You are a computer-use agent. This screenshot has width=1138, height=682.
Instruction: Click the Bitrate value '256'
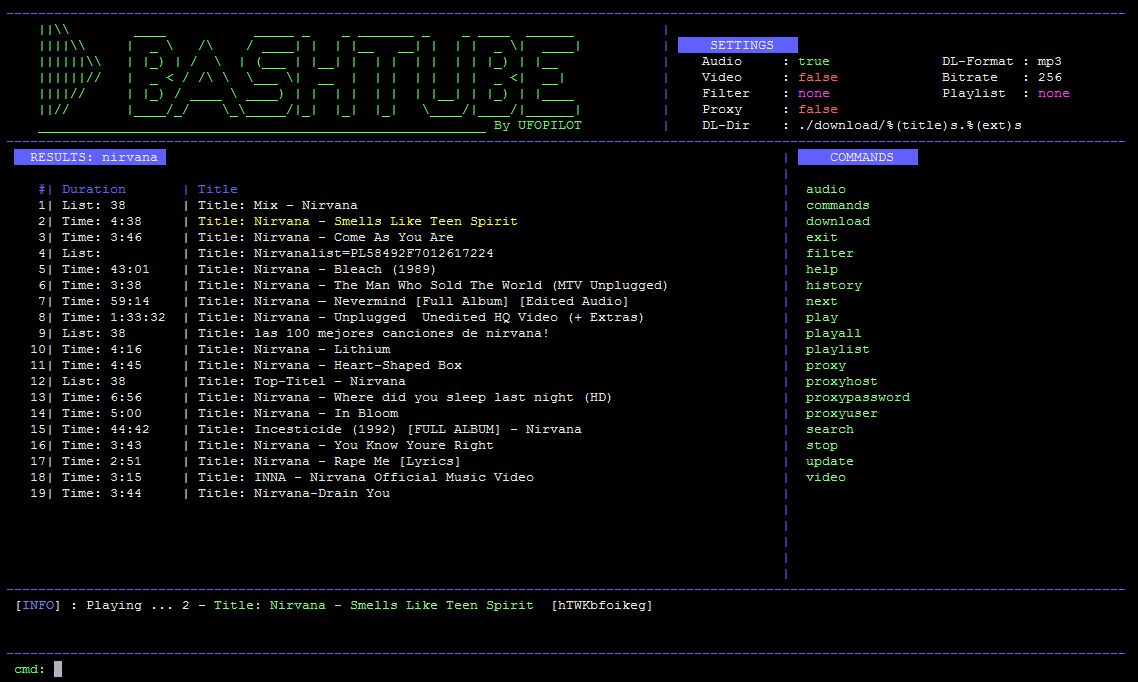1049,78
